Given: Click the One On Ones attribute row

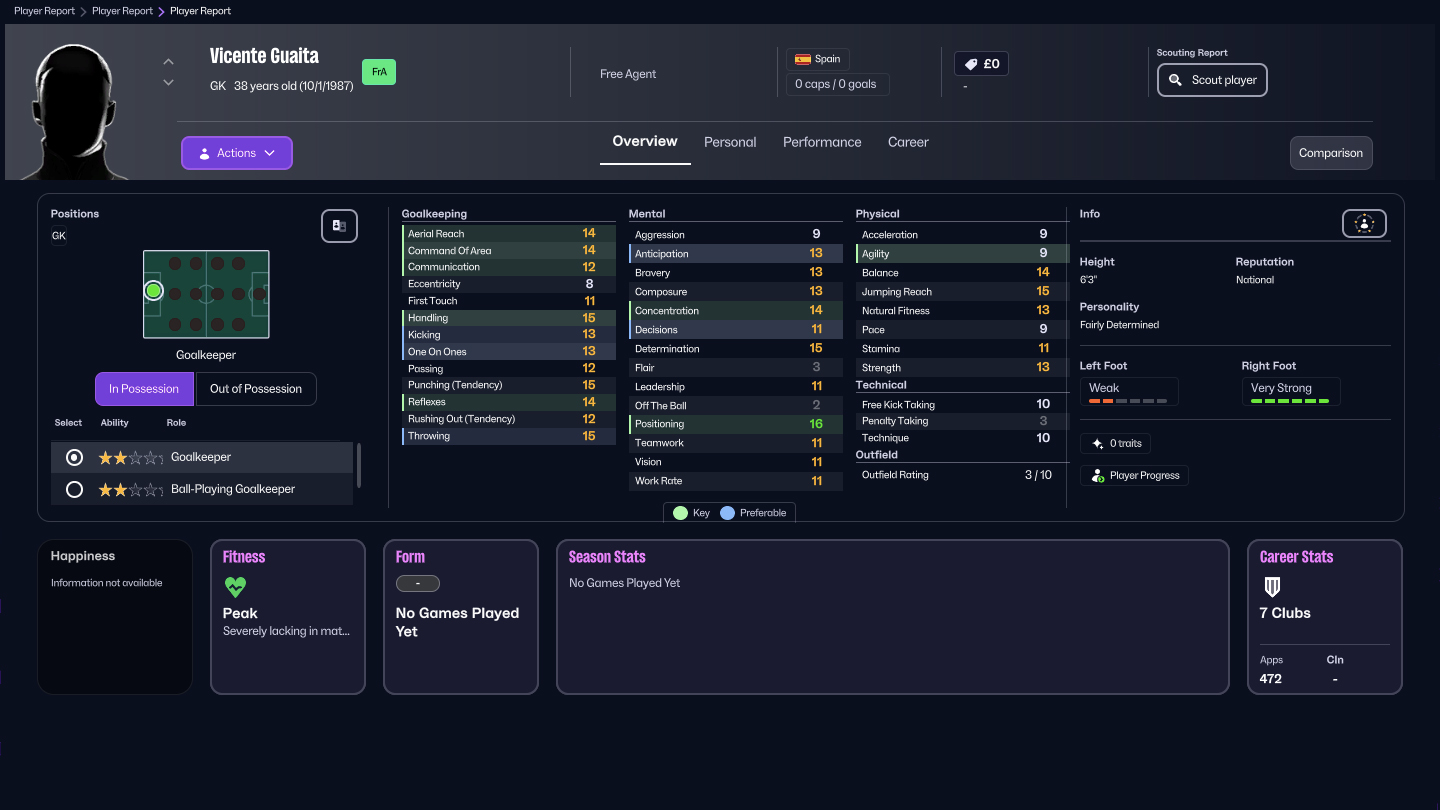Looking at the screenshot, I should (508, 352).
